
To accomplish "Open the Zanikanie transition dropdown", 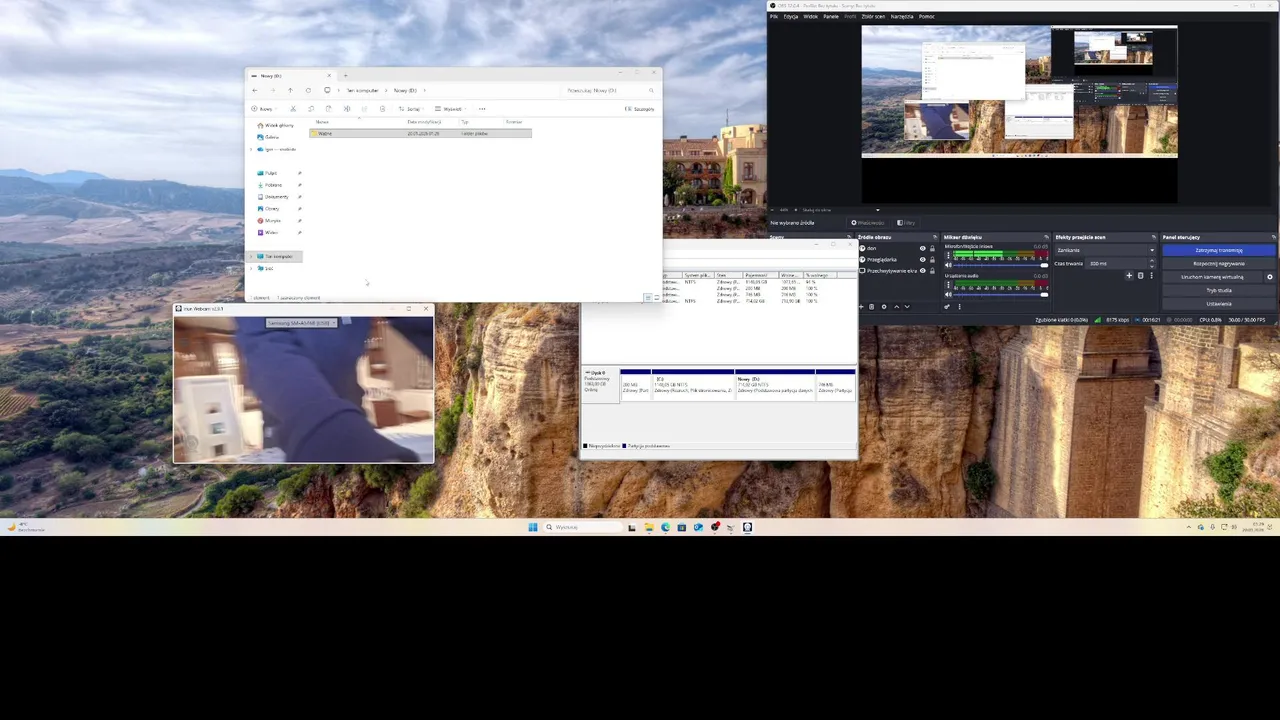I will tap(1105, 250).
